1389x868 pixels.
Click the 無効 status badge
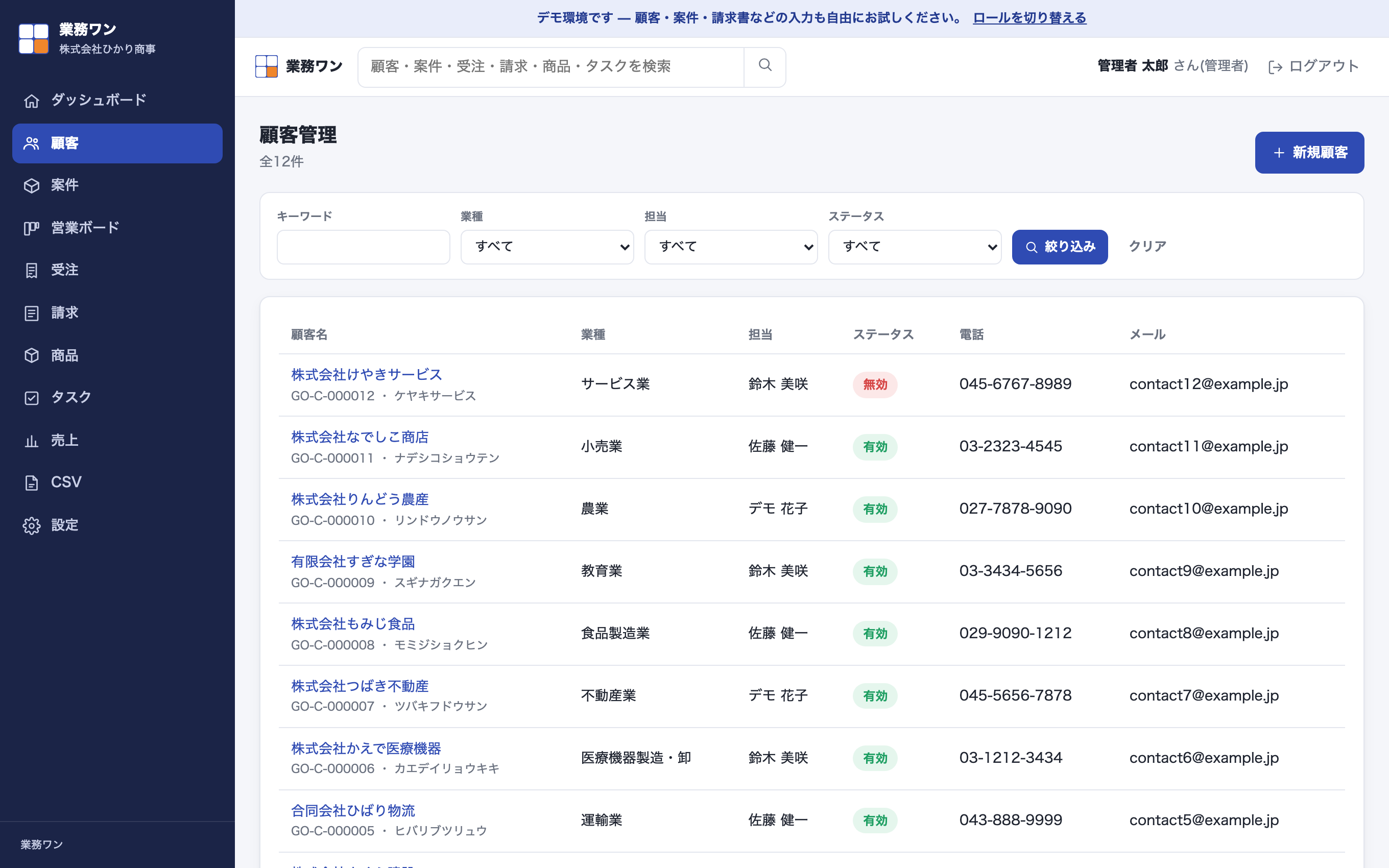point(875,384)
